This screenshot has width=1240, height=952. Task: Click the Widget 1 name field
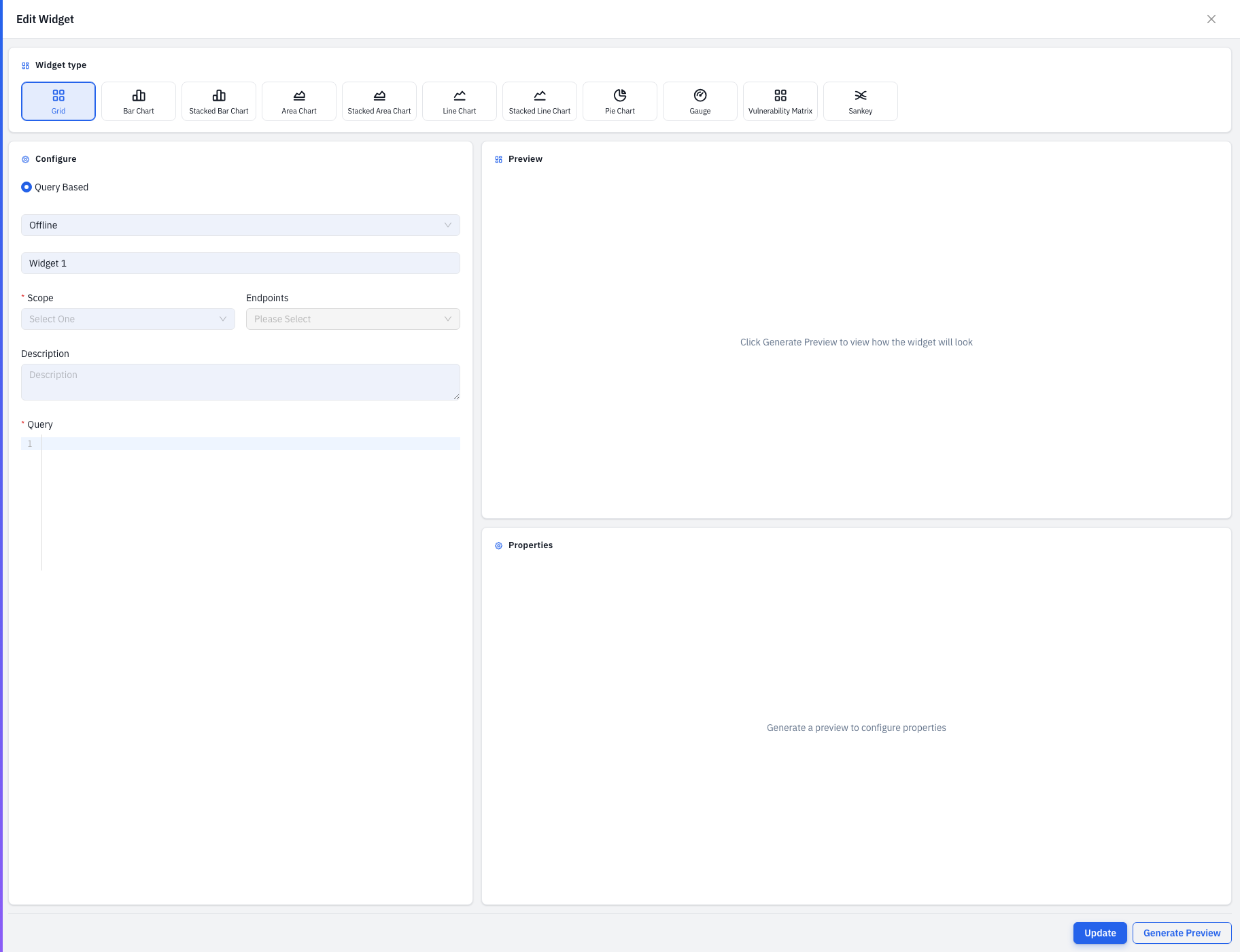[241, 263]
